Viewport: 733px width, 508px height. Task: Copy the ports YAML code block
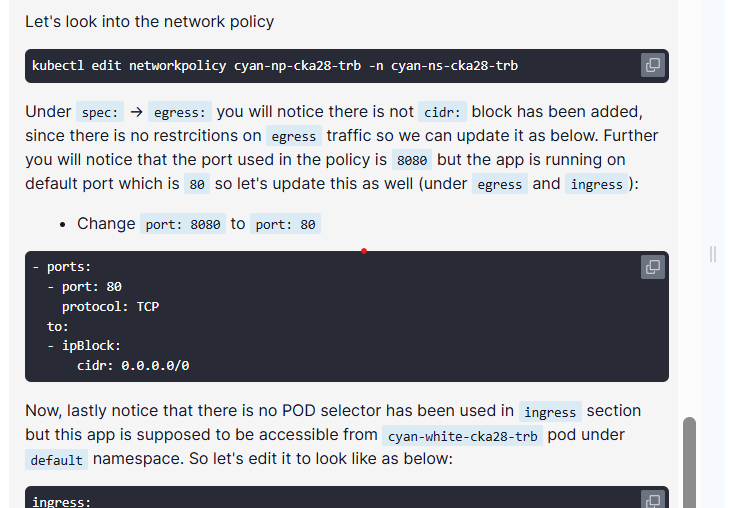(x=653, y=267)
